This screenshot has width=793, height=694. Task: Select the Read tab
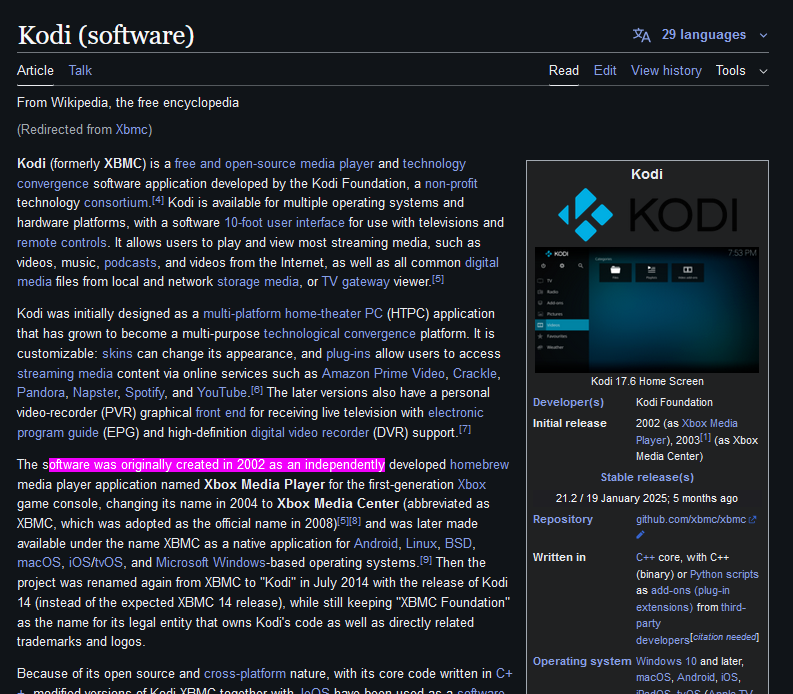564,71
